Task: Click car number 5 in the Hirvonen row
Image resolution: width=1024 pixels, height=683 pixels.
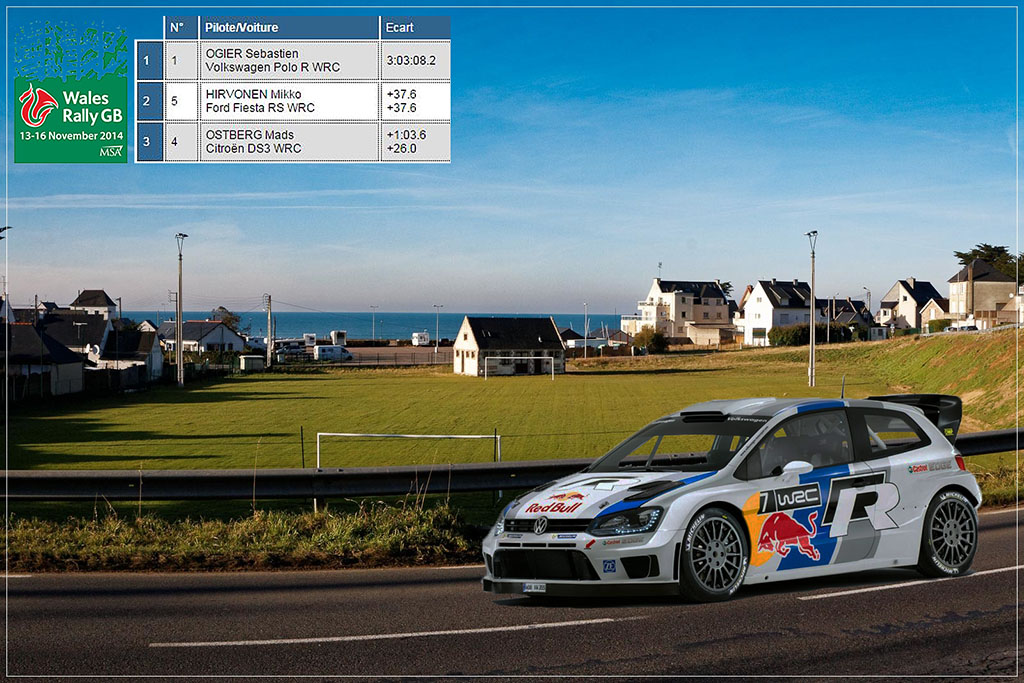Action: coord(174,101)
